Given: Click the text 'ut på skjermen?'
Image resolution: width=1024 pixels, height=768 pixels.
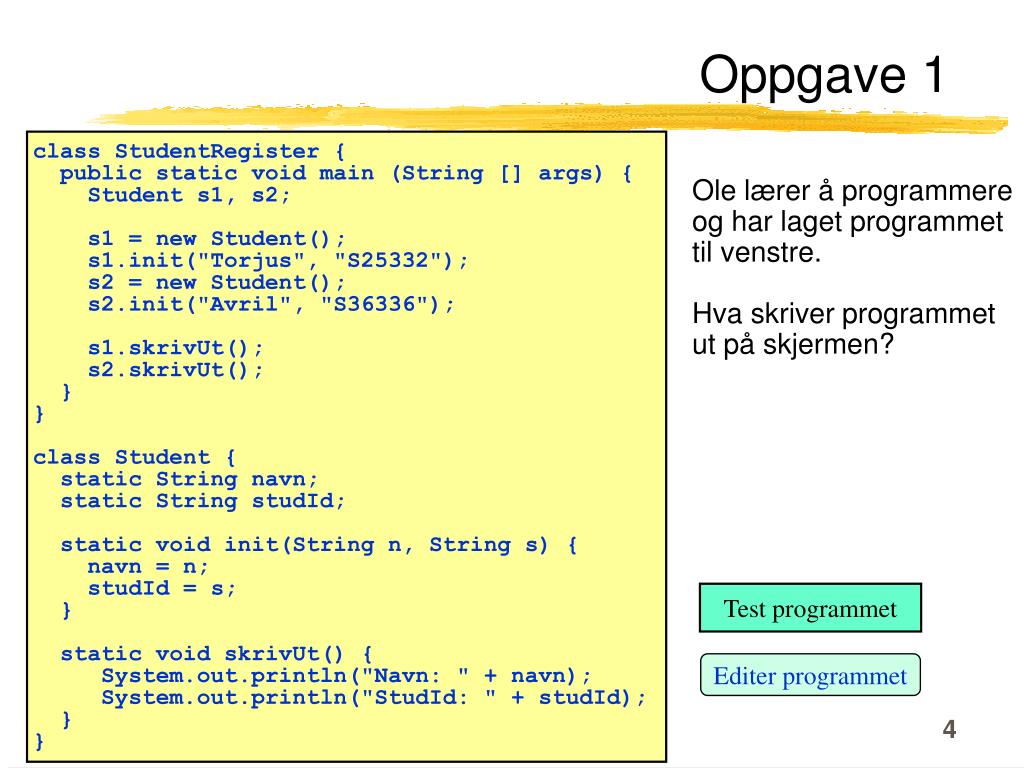Looking at the screenshot, I should click(x=792, y=345).
